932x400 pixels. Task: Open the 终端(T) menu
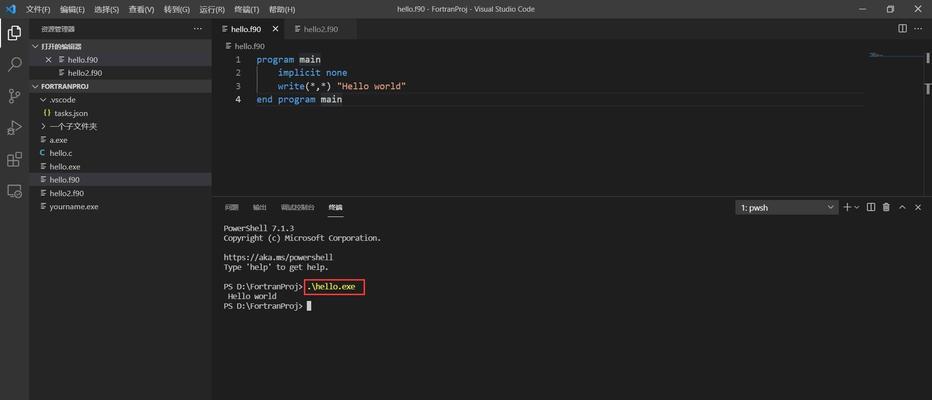pyautogui.click(x=247, y=10)
